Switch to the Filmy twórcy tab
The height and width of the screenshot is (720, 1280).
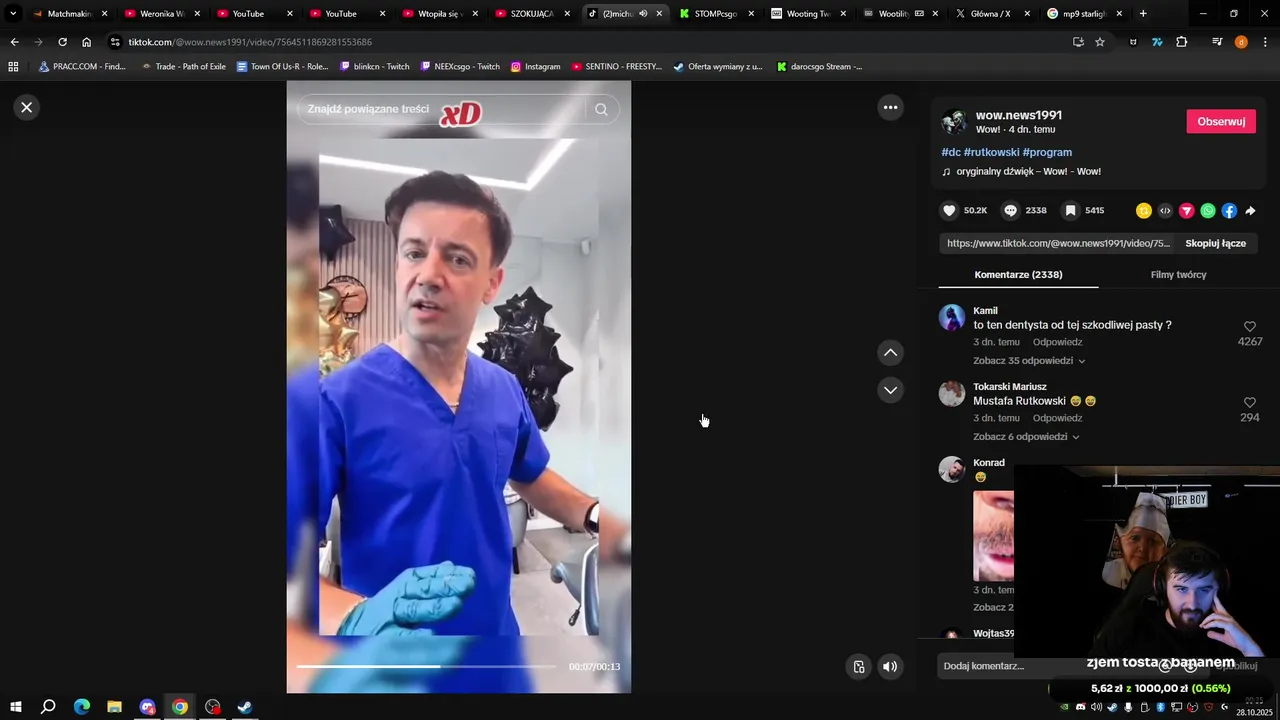[1178, 274]
